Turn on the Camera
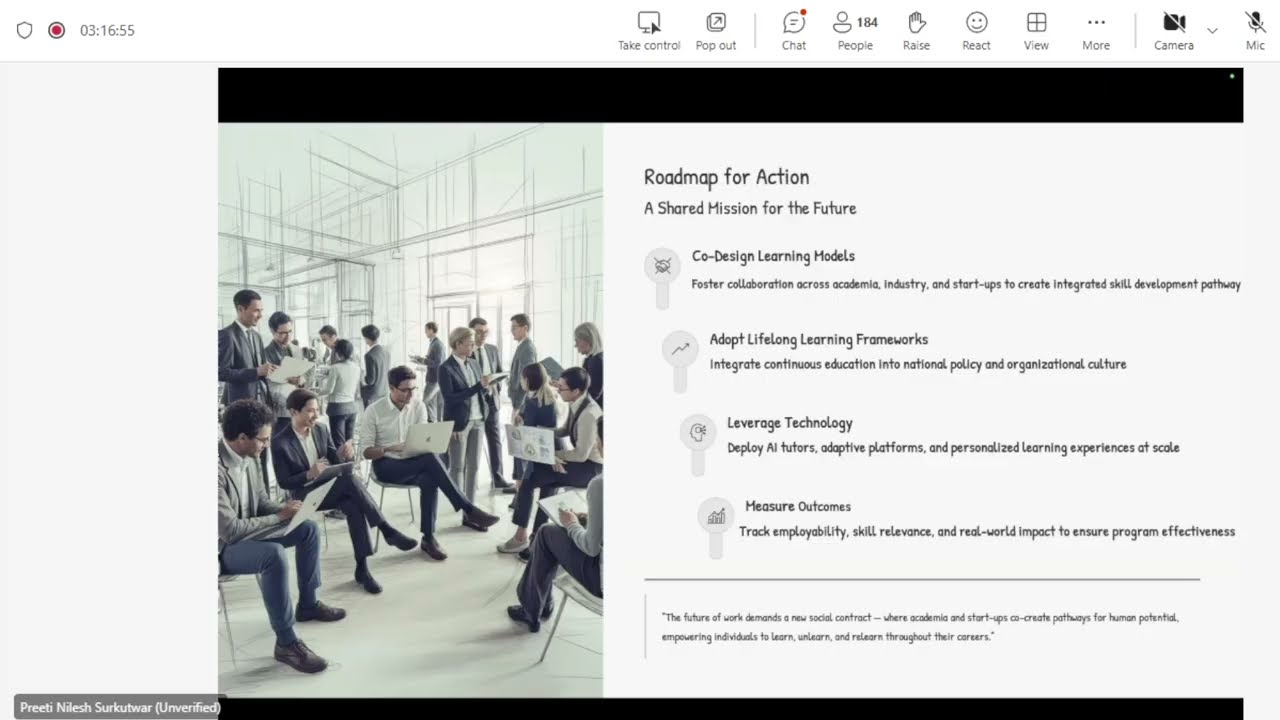1280x720 pixels. click(x=1174, y=31)
